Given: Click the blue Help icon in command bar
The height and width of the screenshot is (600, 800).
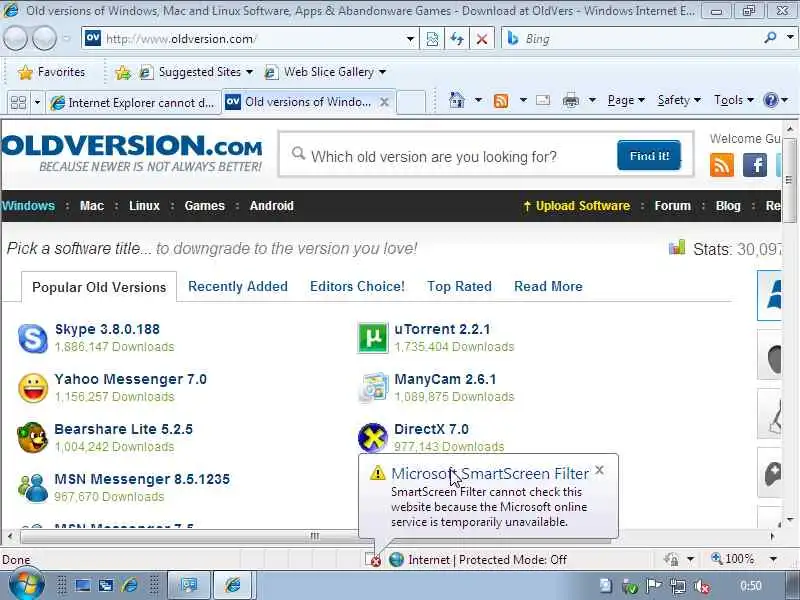Looking at the screenshot, I should (x=770, y=100).
